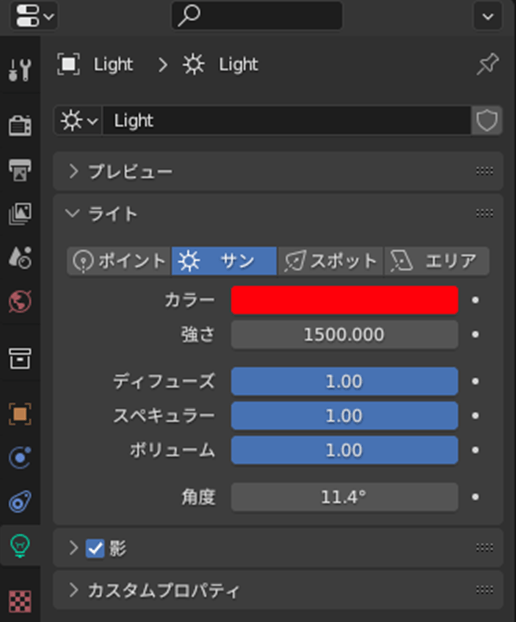The image size is (516, 622).
Task: Click the fake user shield icon
Action: 487,121
